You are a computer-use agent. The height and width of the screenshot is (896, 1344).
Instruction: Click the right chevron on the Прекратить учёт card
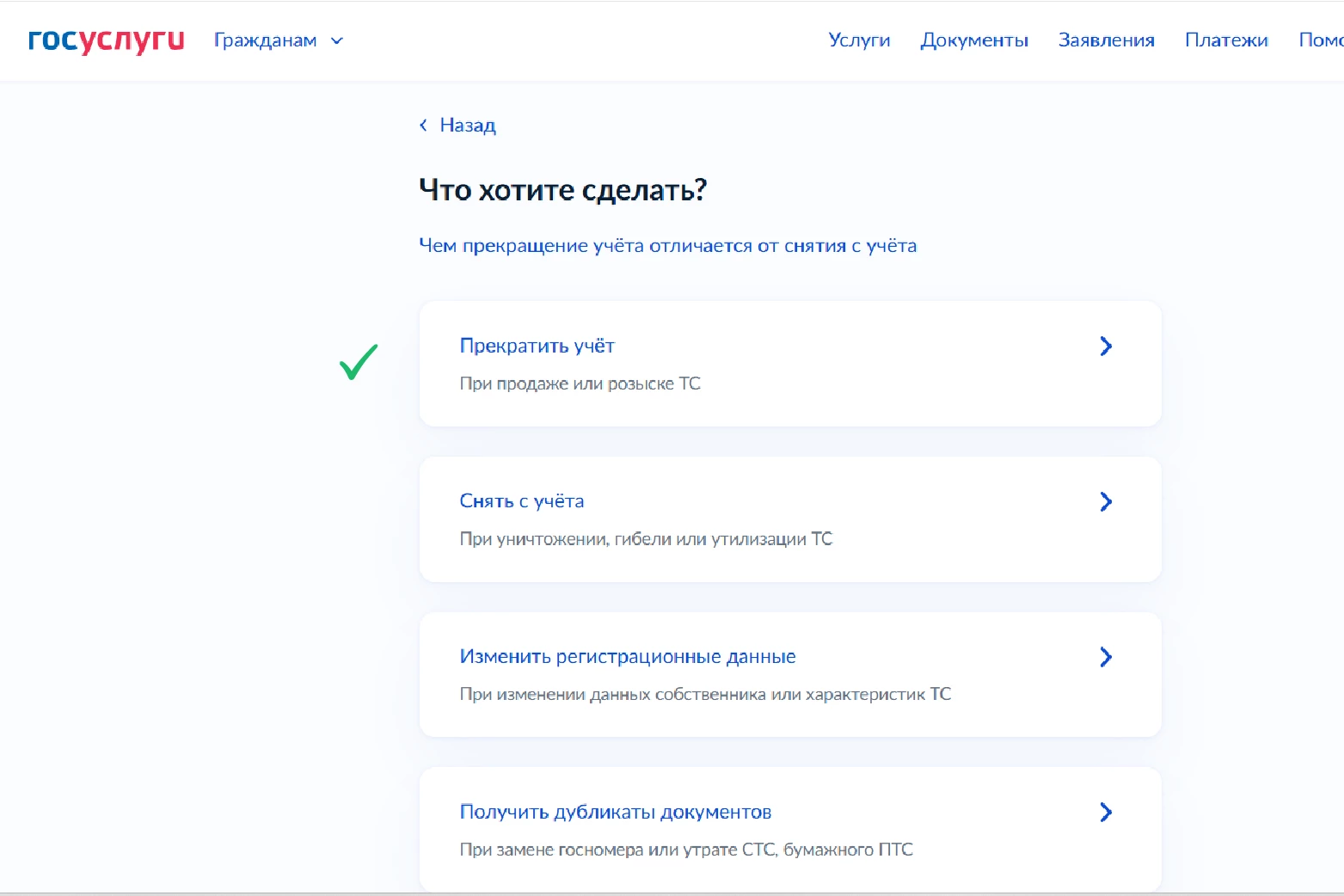click(x=1106, y=347)
